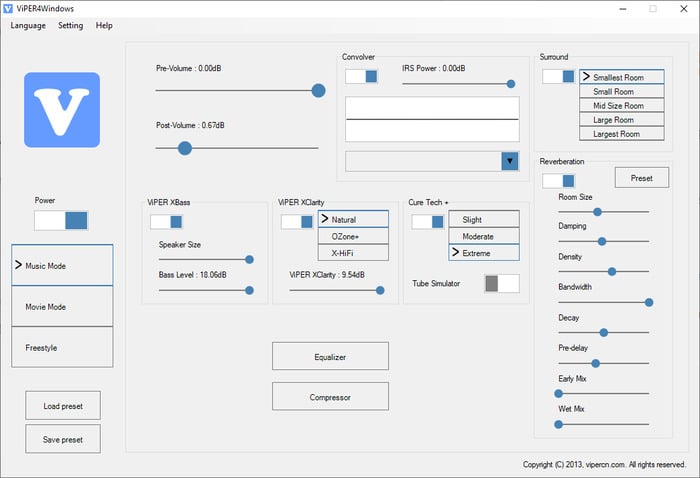Minimize the ViPER4Windows window

click(x=623, y=8)
